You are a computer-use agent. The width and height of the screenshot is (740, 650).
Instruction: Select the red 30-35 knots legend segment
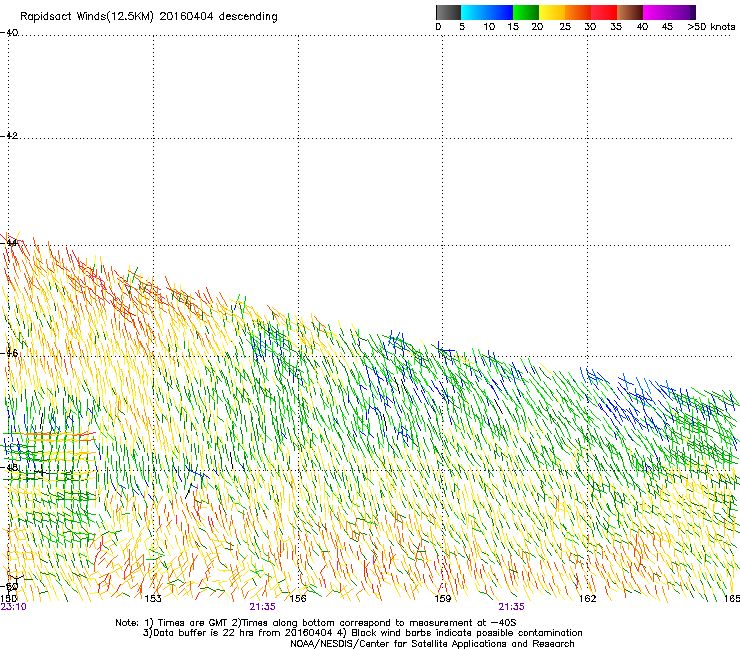[x=604, y=12]
